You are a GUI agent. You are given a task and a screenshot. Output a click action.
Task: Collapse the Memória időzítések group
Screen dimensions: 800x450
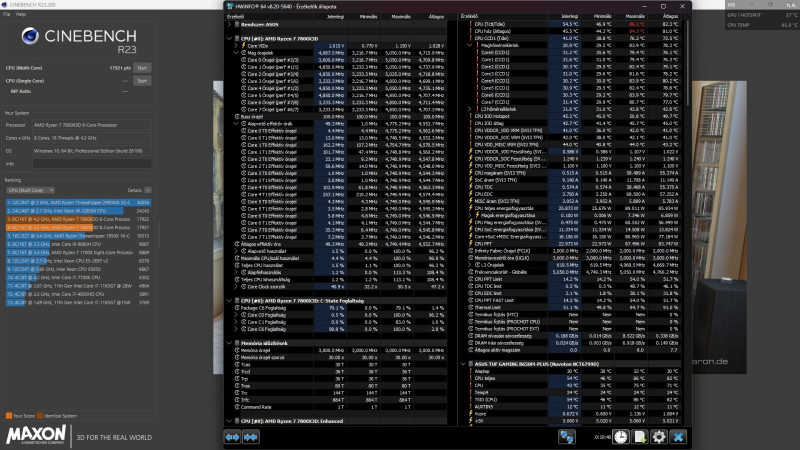coord(229,343)
